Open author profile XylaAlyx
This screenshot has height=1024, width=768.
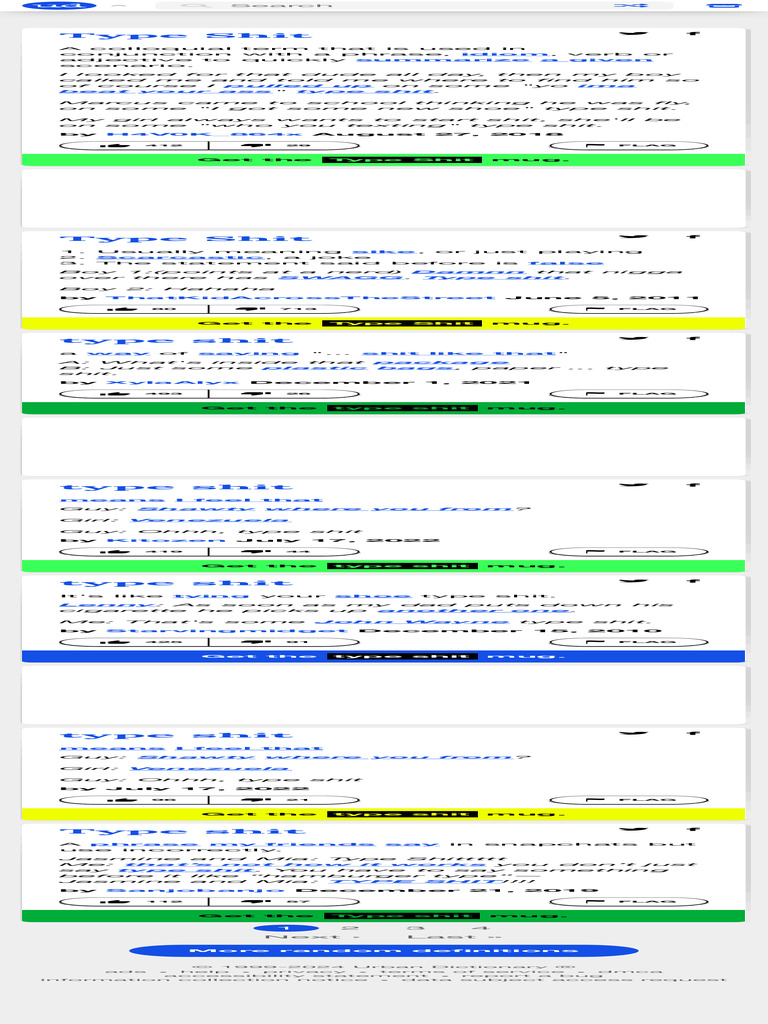(172, 383)
